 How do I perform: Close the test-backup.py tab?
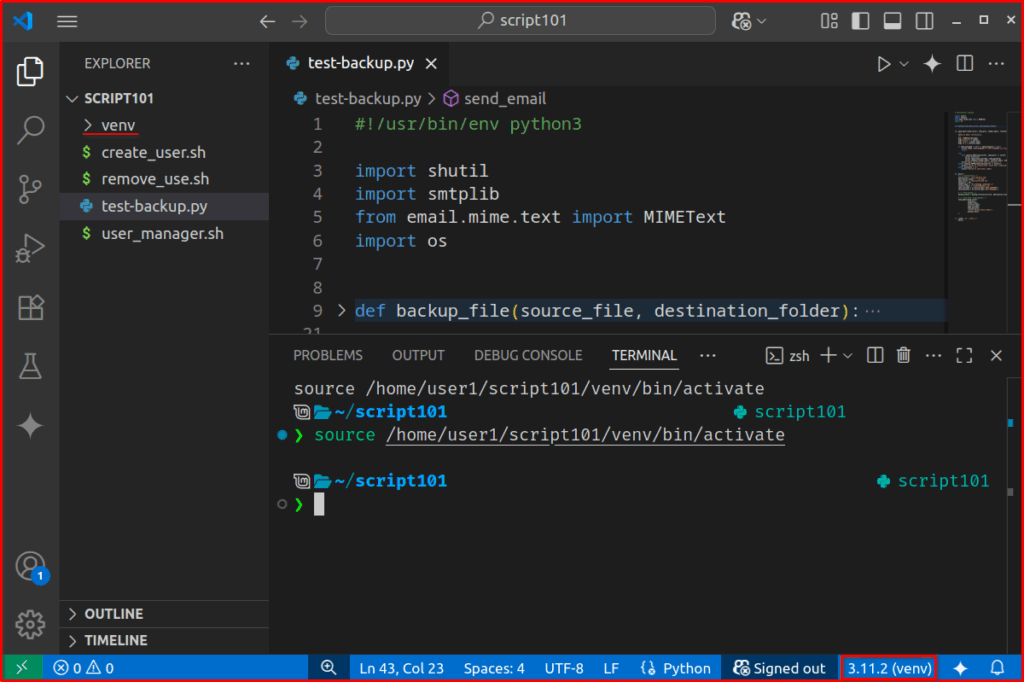point(431,63)
